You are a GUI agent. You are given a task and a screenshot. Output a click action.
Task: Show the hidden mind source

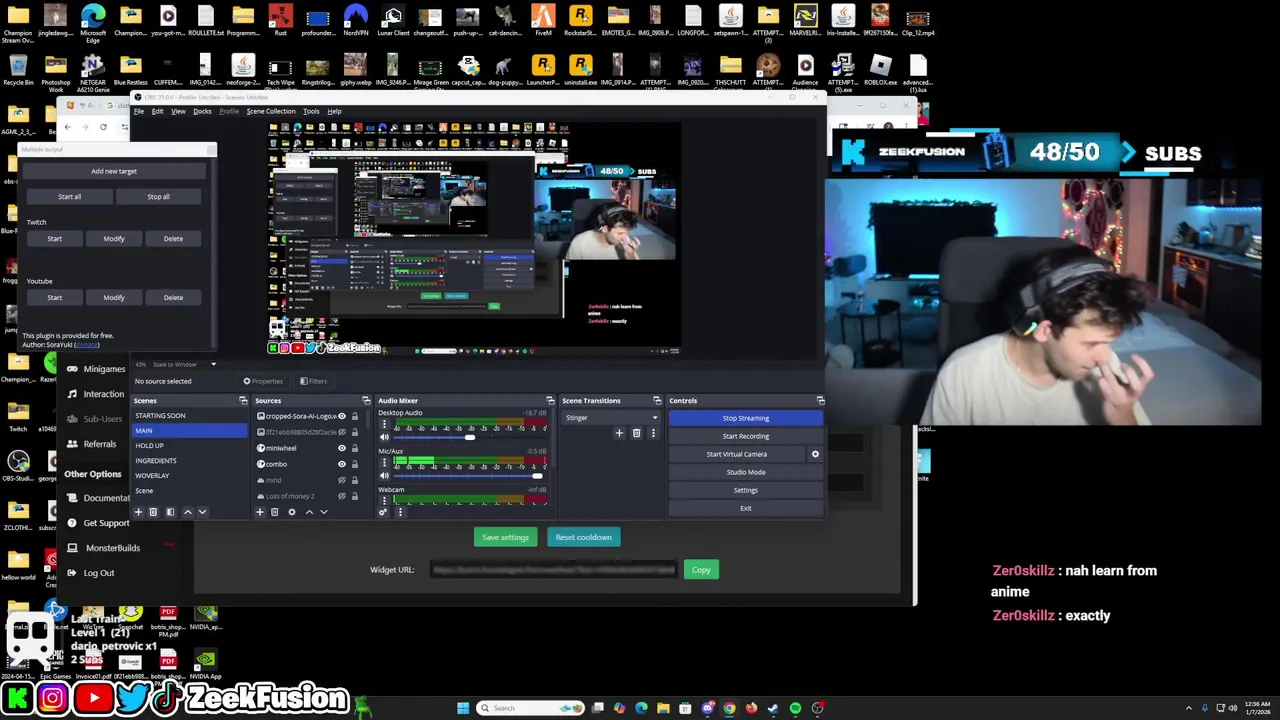pyautogui.click(x=341, y=480)
